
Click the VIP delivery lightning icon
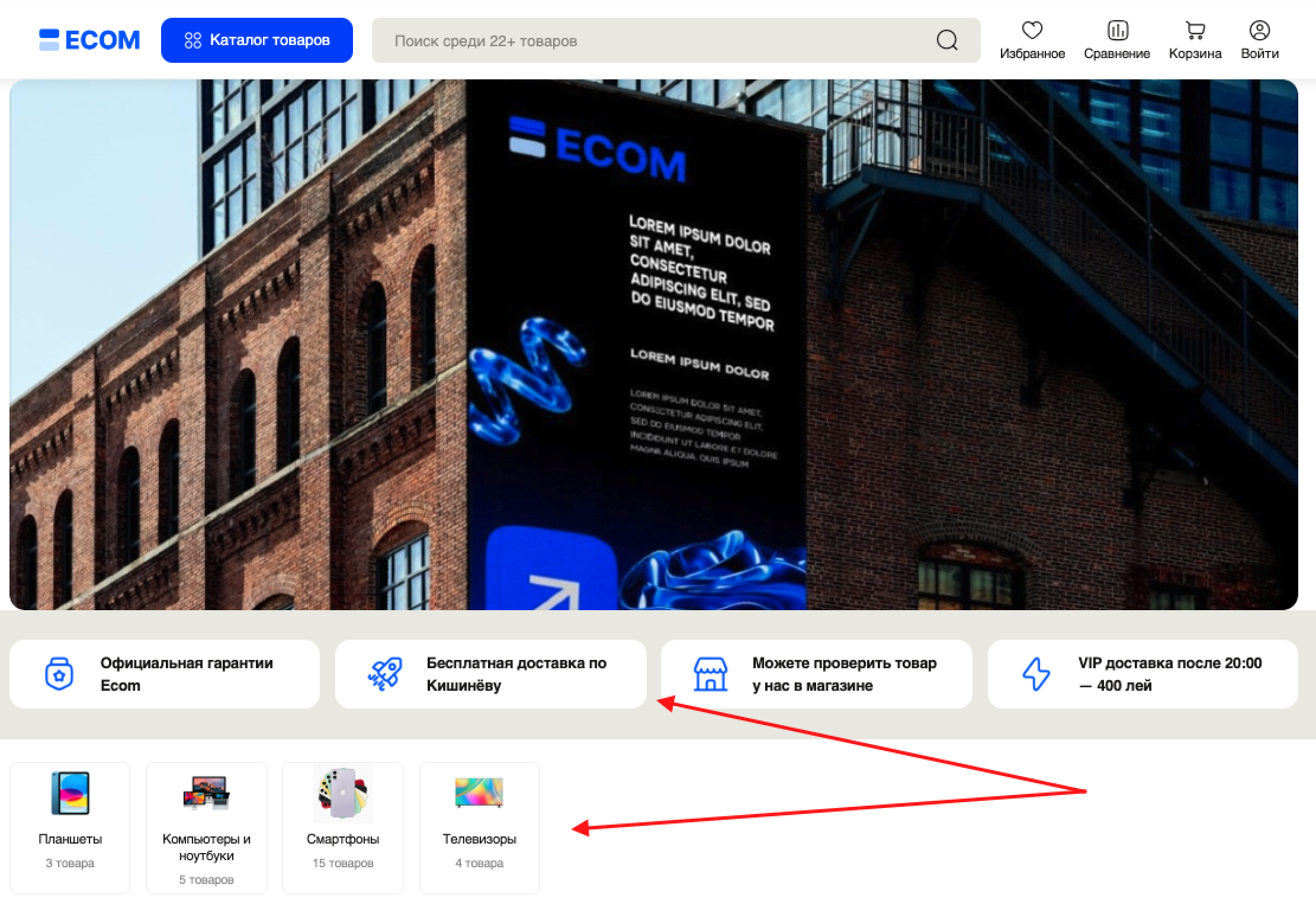tap(1036, 674)
